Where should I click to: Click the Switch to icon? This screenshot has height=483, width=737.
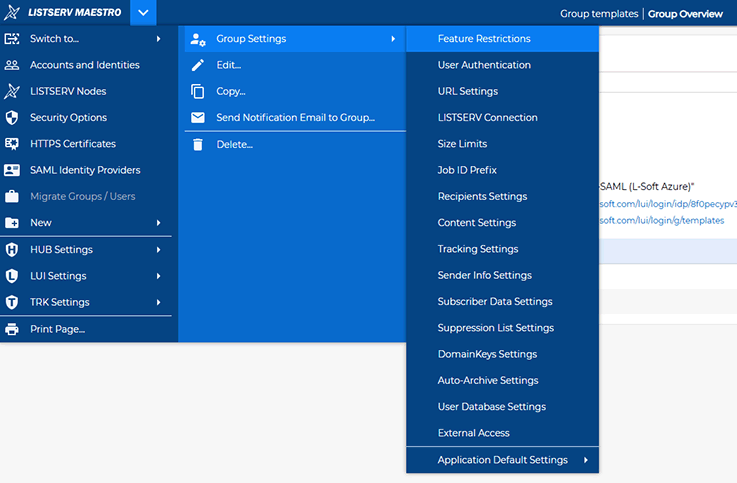tap(12, 39)
